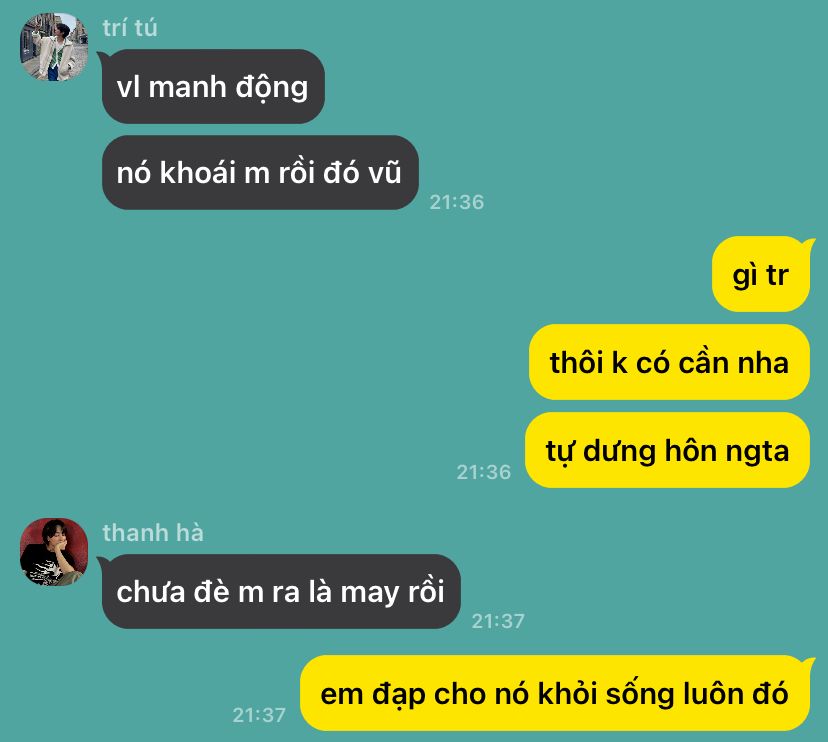Screen dimensions: 828x742
Task: Select the message 'vl manh động'
Action: pyautogui.click(x=213, y=87)
